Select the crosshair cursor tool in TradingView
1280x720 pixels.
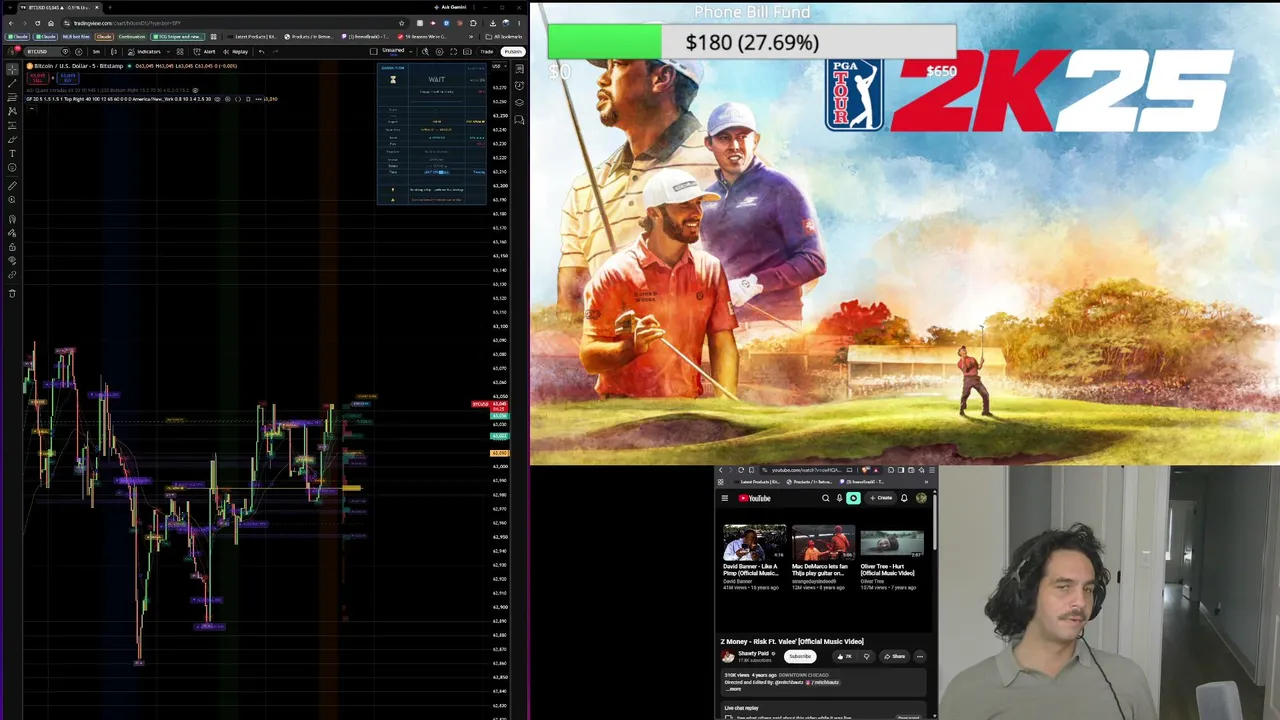(12, 68)
